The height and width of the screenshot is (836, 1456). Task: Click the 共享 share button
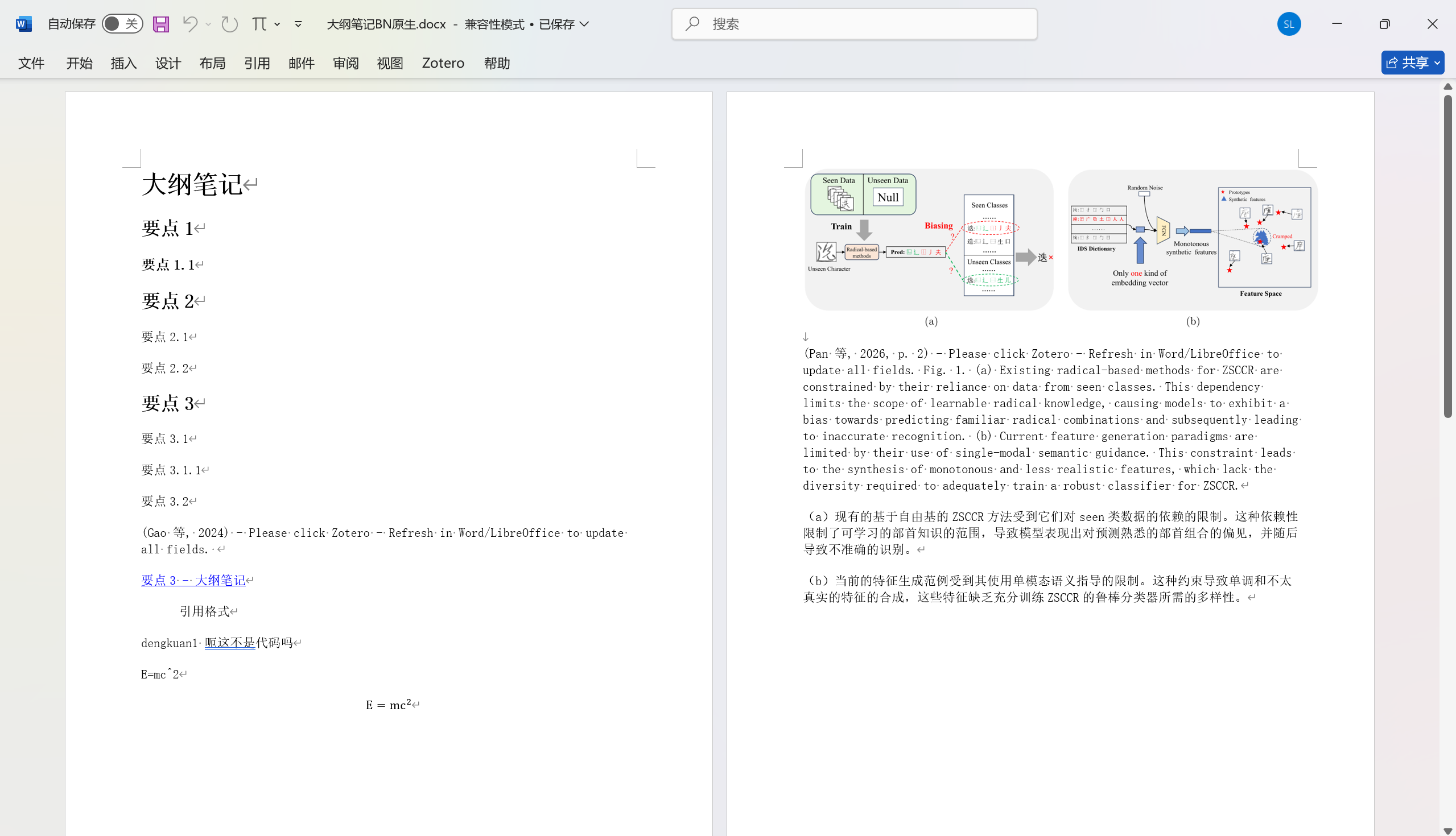[1406, 63]
